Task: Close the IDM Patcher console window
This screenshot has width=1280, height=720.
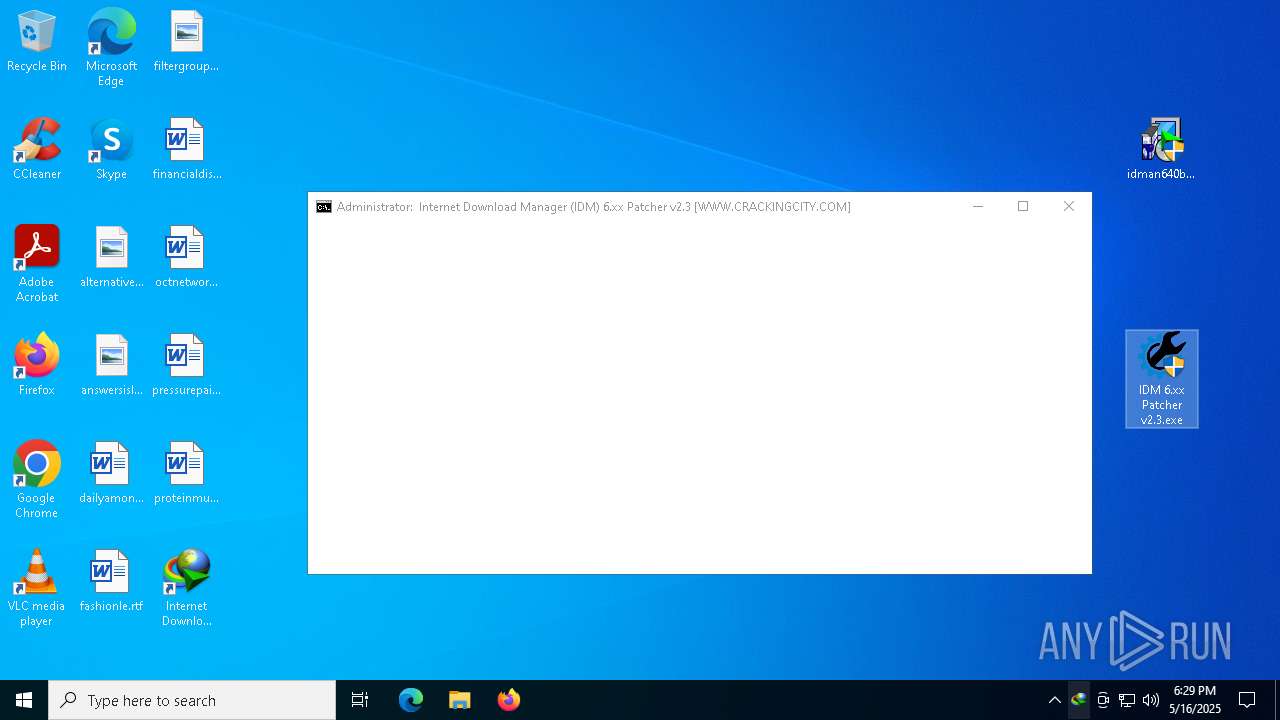Action: 1069,207
